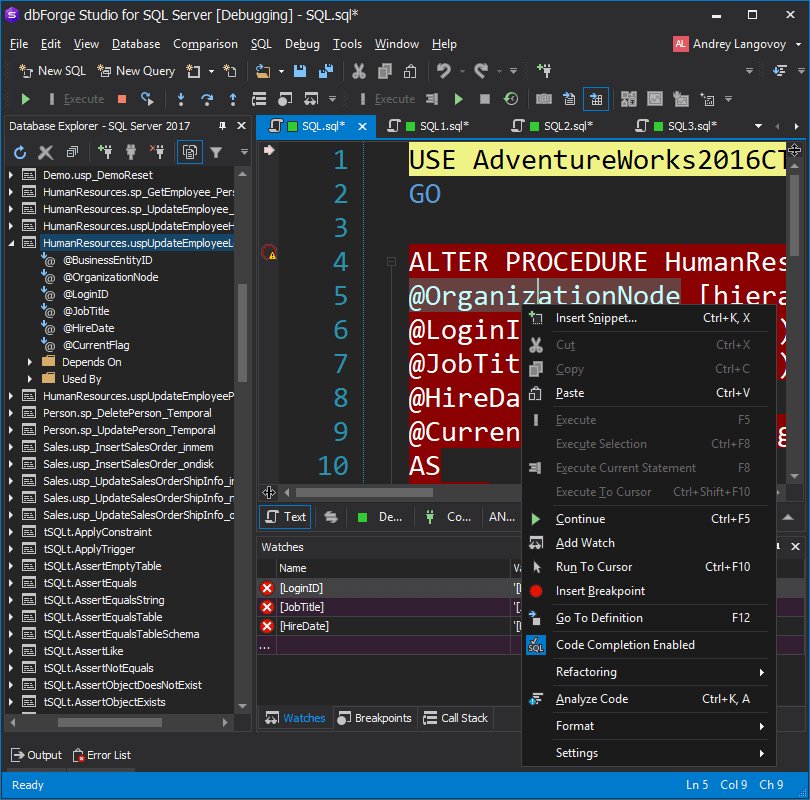Image resolution: width=810 pixels, height=800 pixels.
Task: Click the Database Explorer horizontal scrollbar thumb
Action: pyautogui.click(x=110, y=723)
